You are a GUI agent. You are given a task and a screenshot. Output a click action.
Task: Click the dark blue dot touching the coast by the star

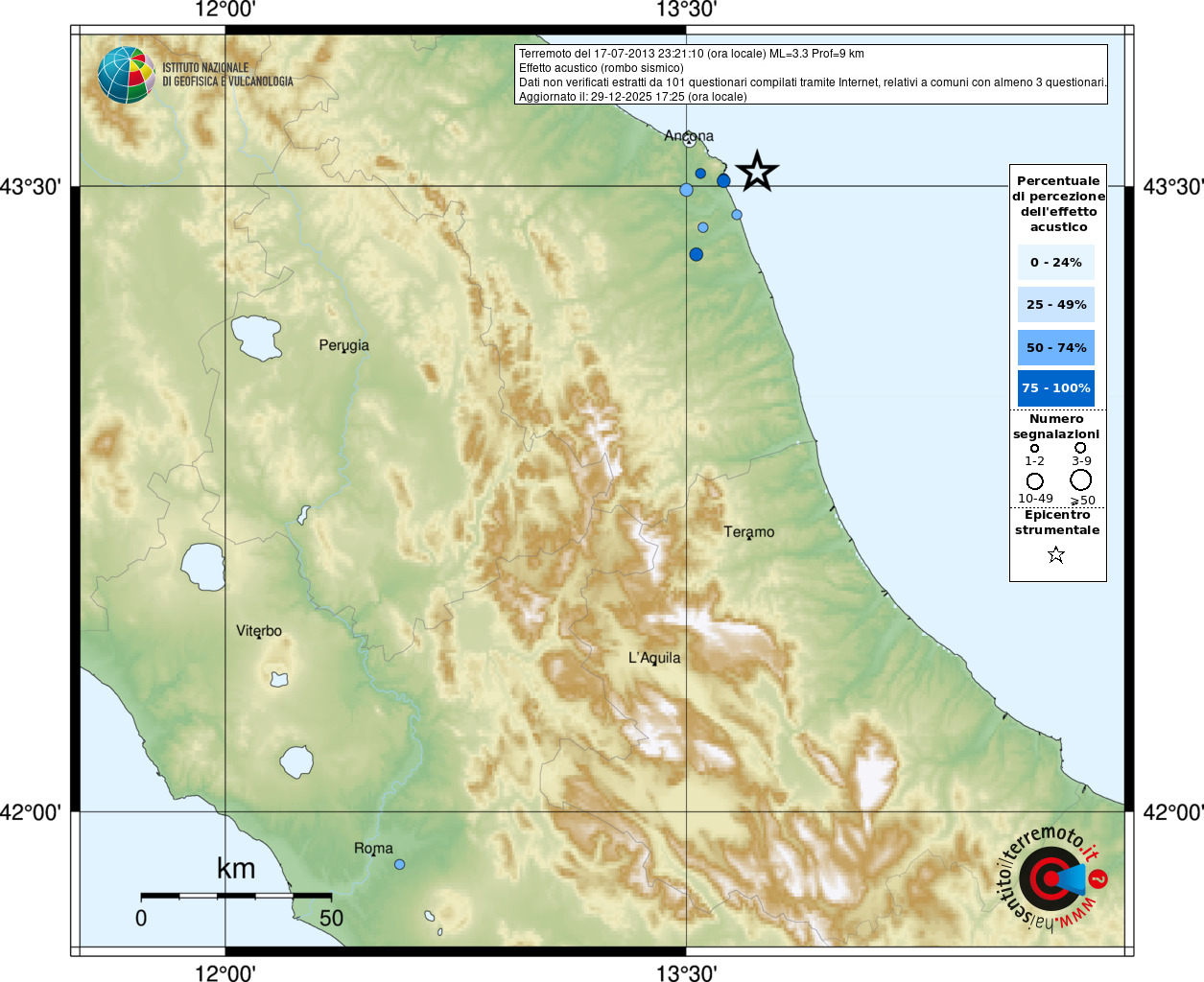coord(723,180)
